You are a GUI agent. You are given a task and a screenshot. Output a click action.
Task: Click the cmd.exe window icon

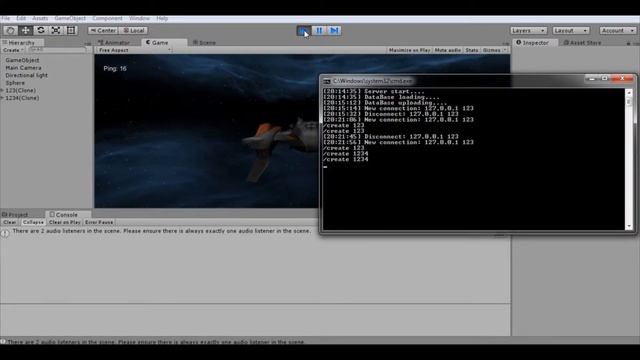tap(327, 81)
